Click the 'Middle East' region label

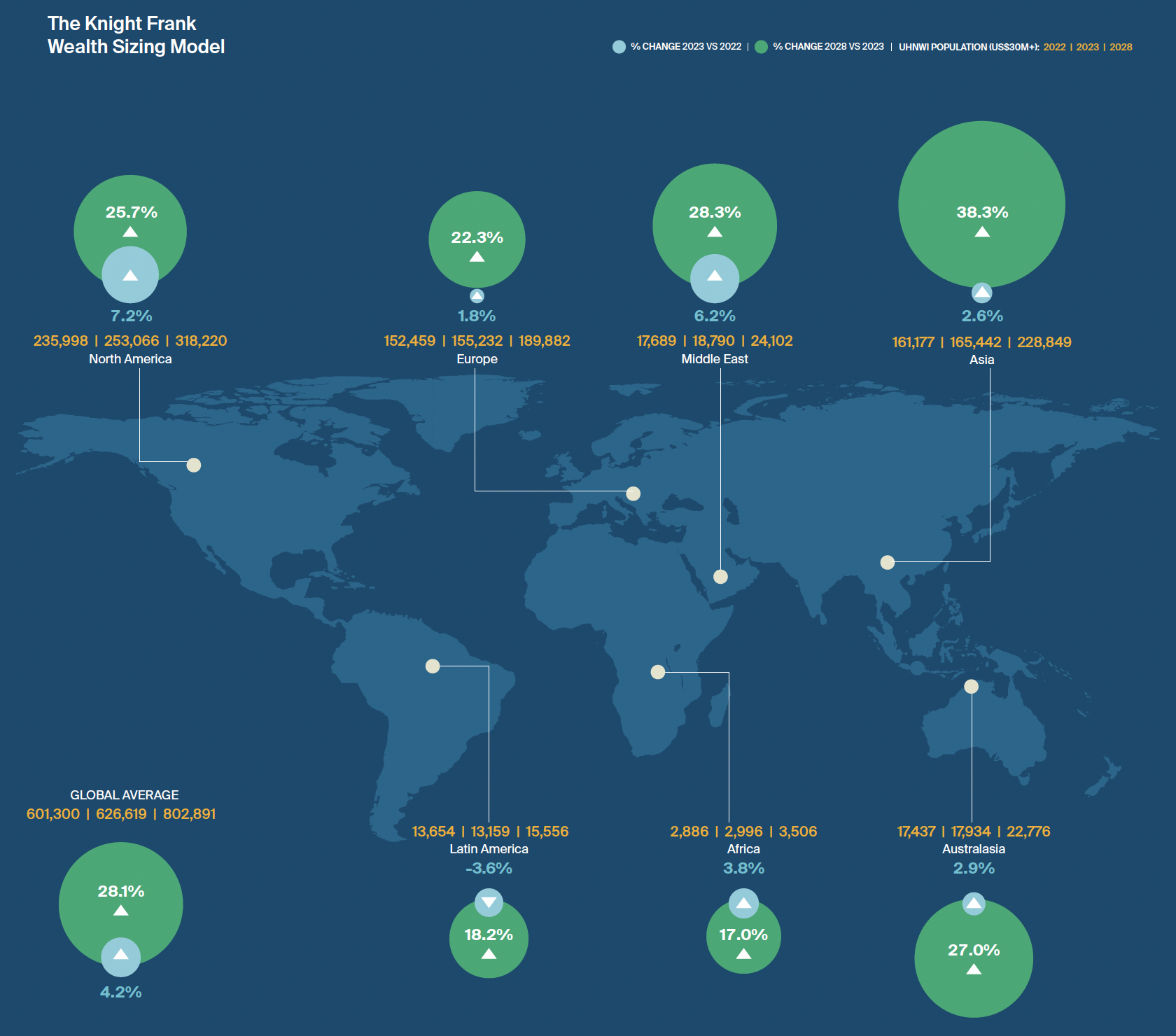(x=715, y=359)
